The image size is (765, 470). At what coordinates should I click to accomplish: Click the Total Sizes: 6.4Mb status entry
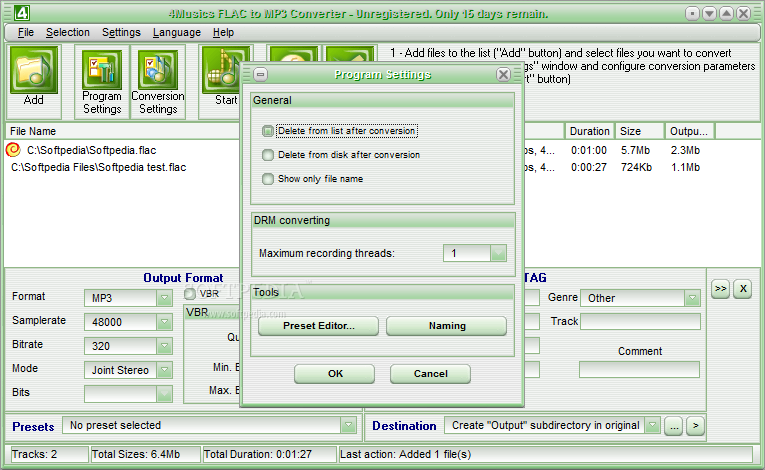point(145,454)
